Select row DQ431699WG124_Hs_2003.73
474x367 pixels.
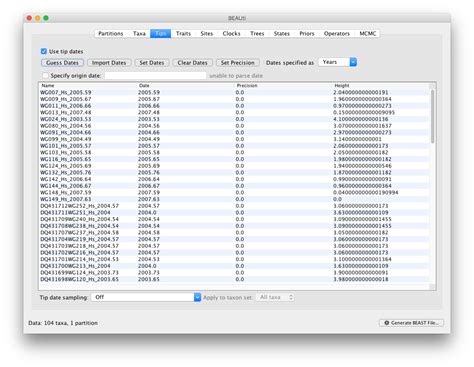click(234, 272)
